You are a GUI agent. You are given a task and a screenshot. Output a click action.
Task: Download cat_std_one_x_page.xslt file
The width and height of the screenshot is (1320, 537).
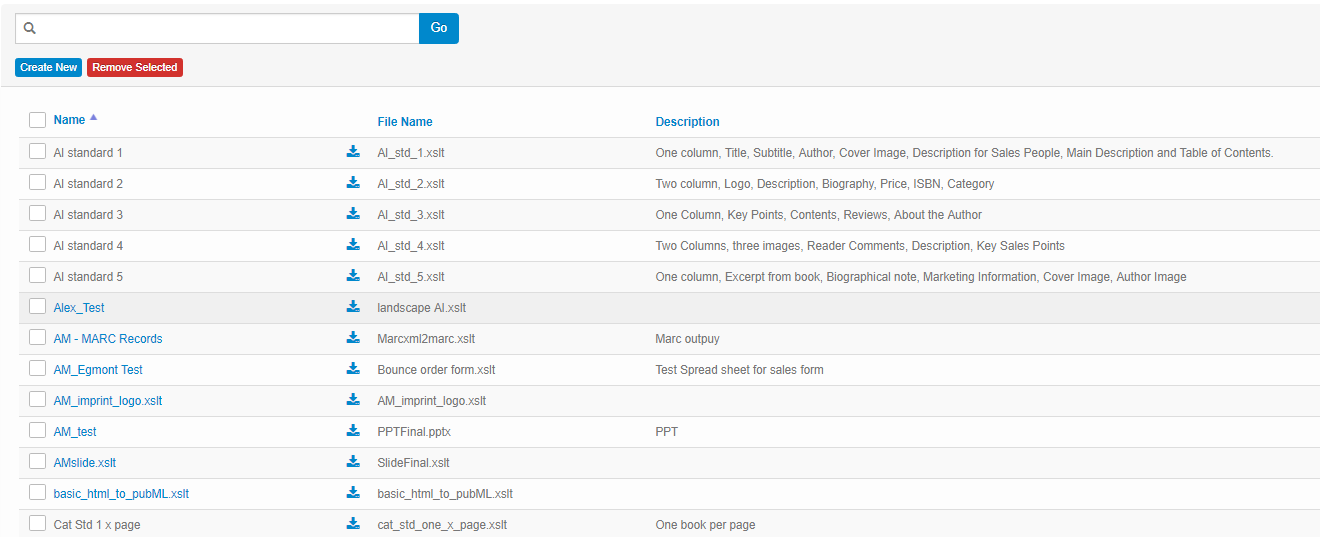(x=353, y=524)
